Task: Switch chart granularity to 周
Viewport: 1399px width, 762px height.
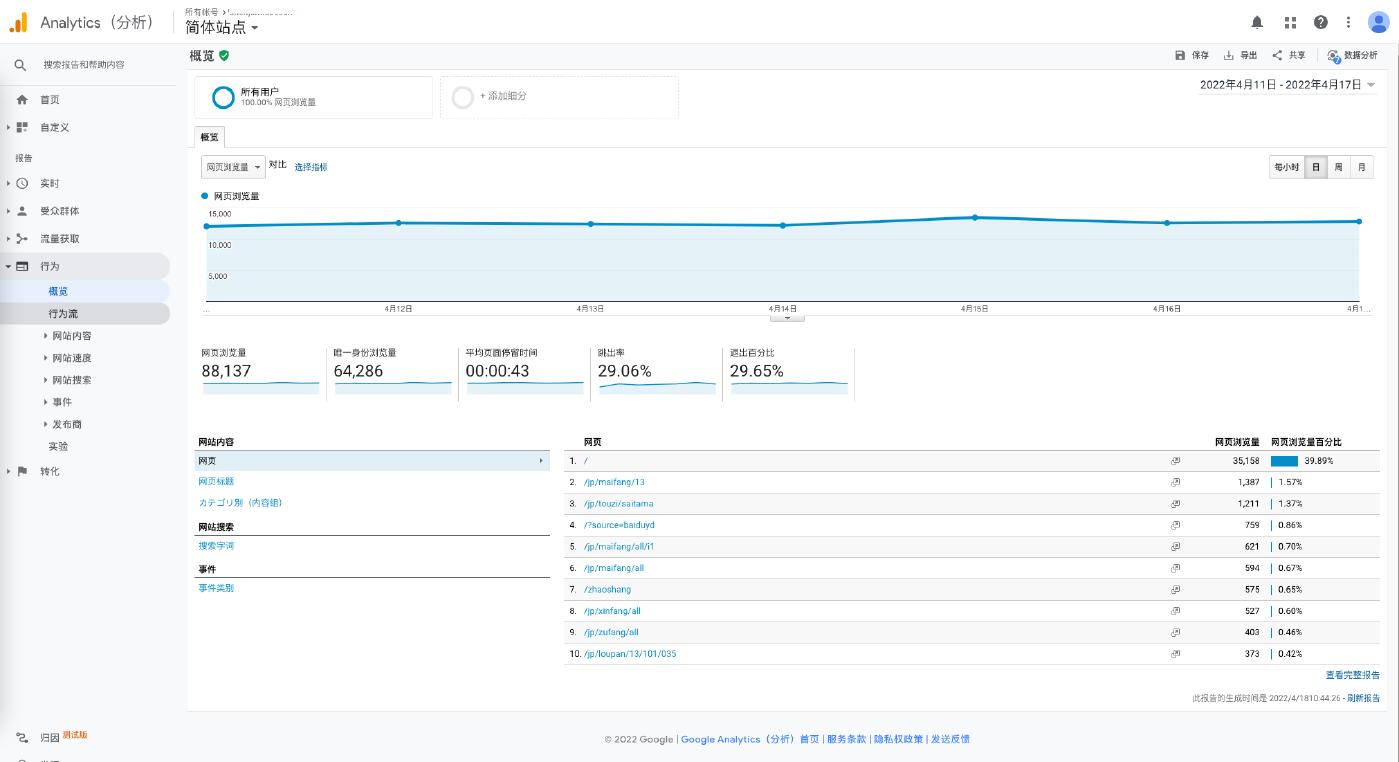Action: pos(1338,167)
